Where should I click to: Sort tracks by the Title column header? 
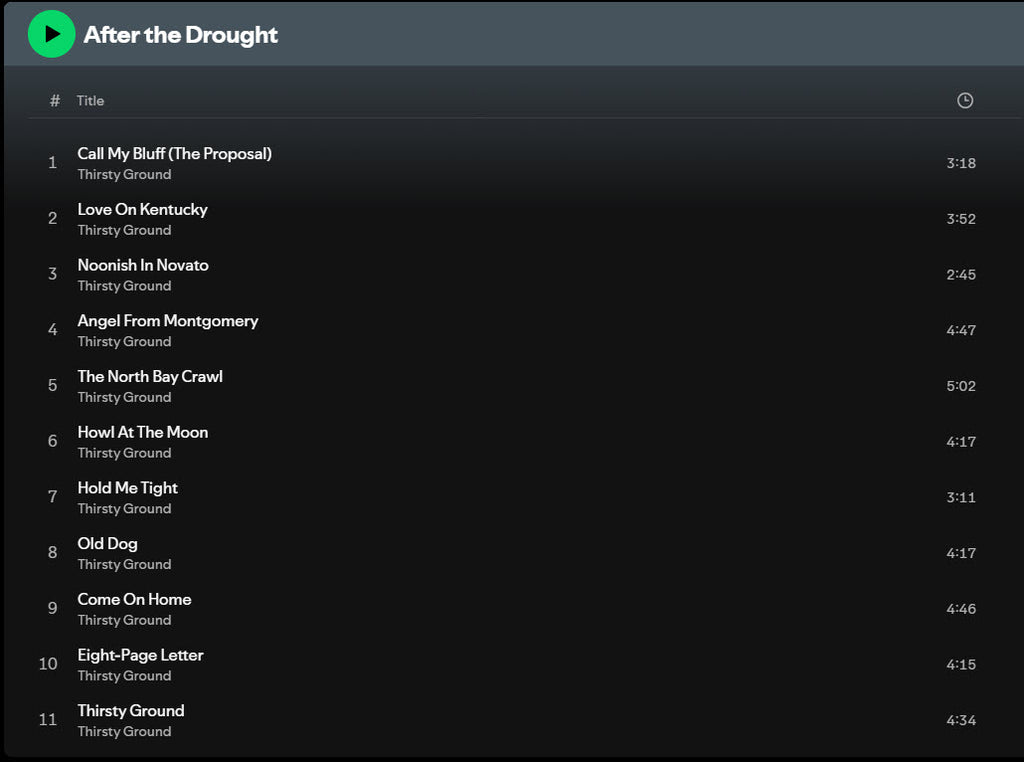coord(90,100)
